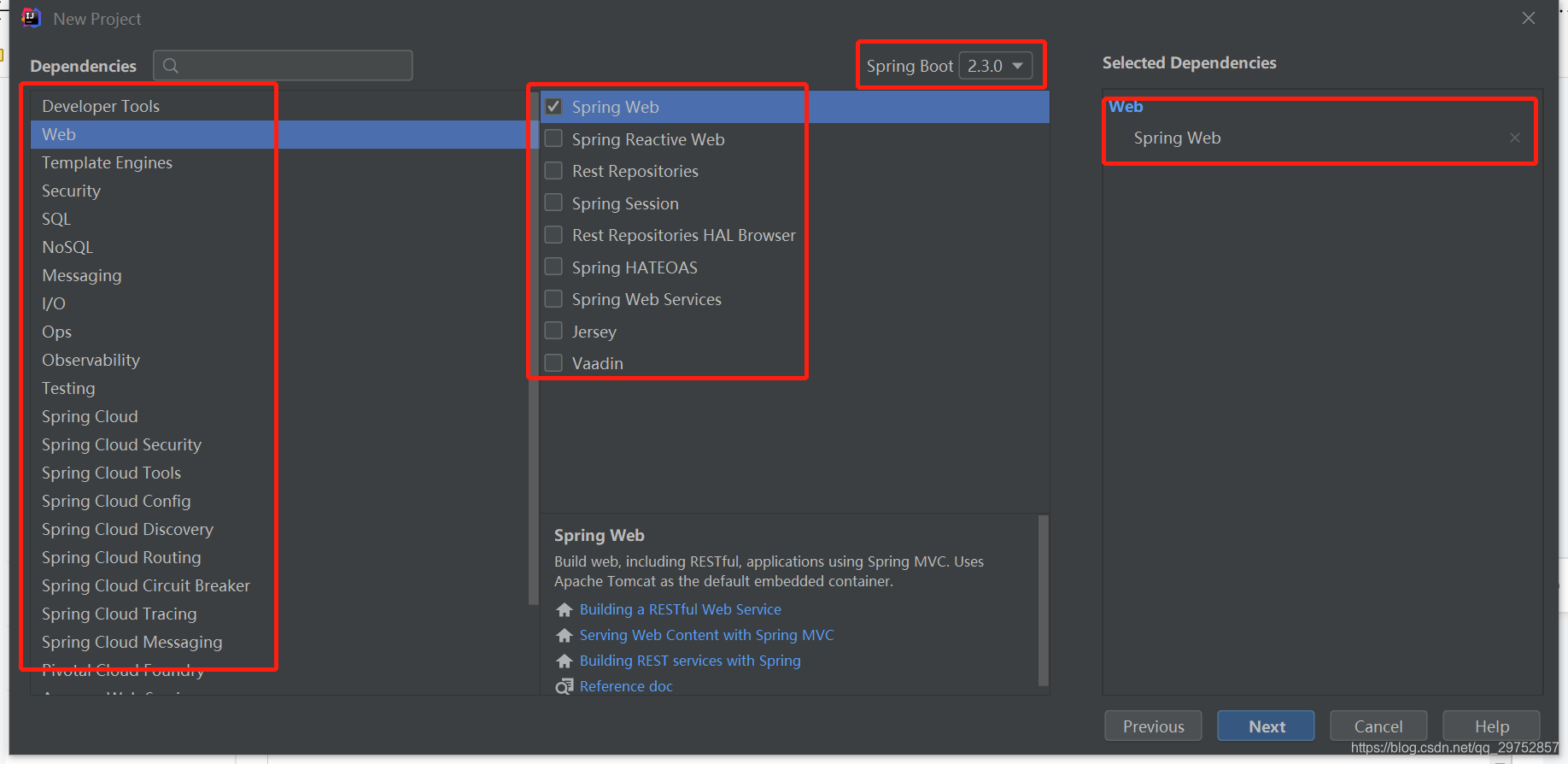Select the NoSQL category
Viewport: 1568px width, 764px height.
point(278,247)
